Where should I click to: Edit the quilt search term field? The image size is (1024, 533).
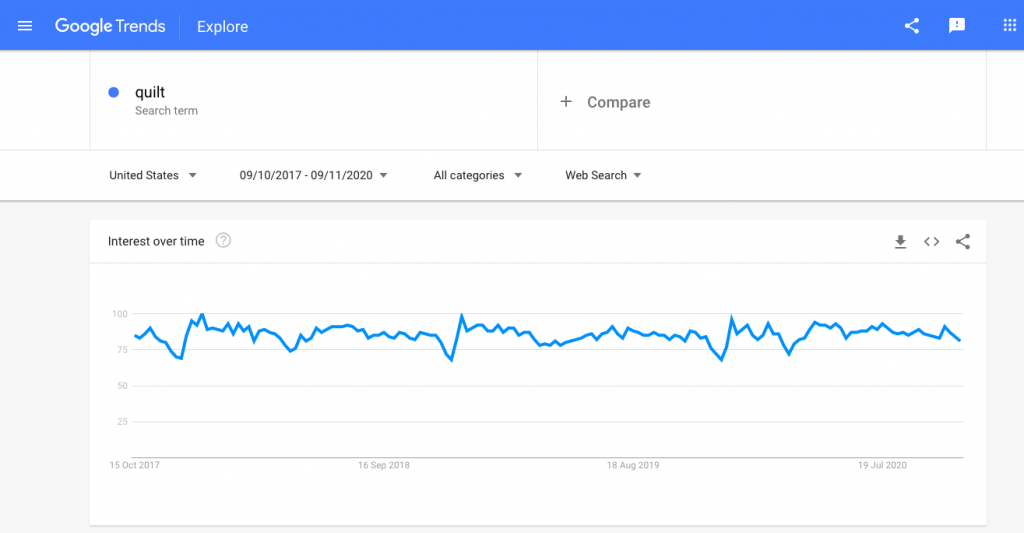point(313,101)
